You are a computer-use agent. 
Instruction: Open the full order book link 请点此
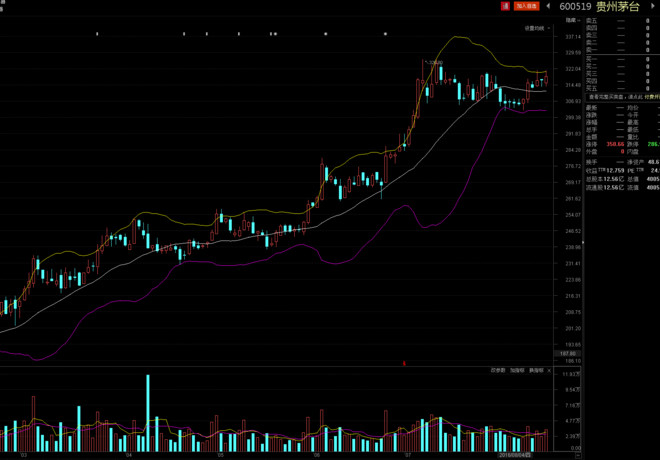coord(635,97)
